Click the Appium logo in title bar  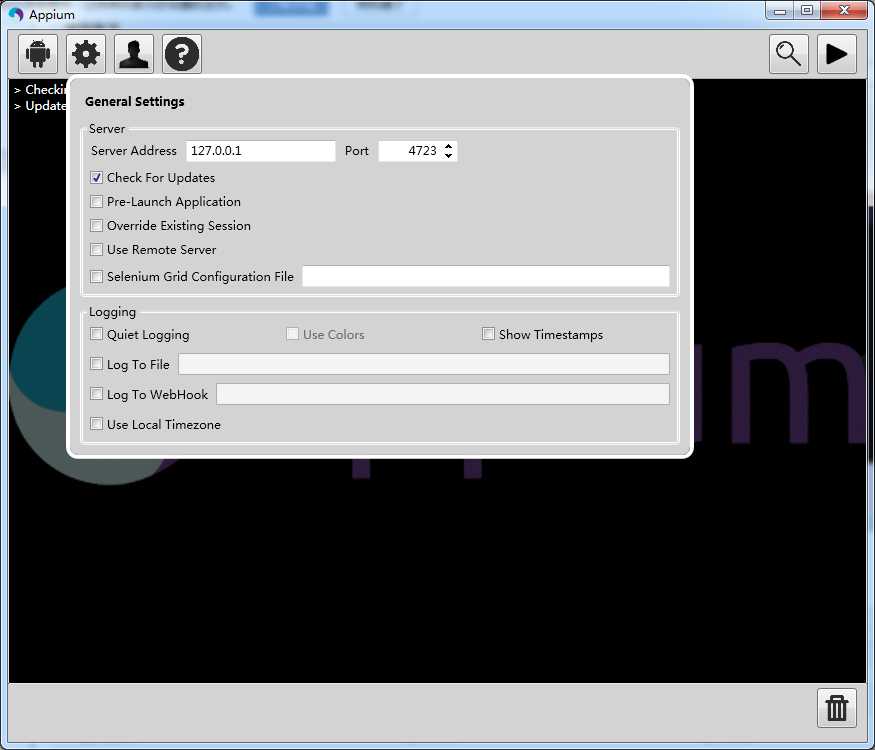coord(16,14)
